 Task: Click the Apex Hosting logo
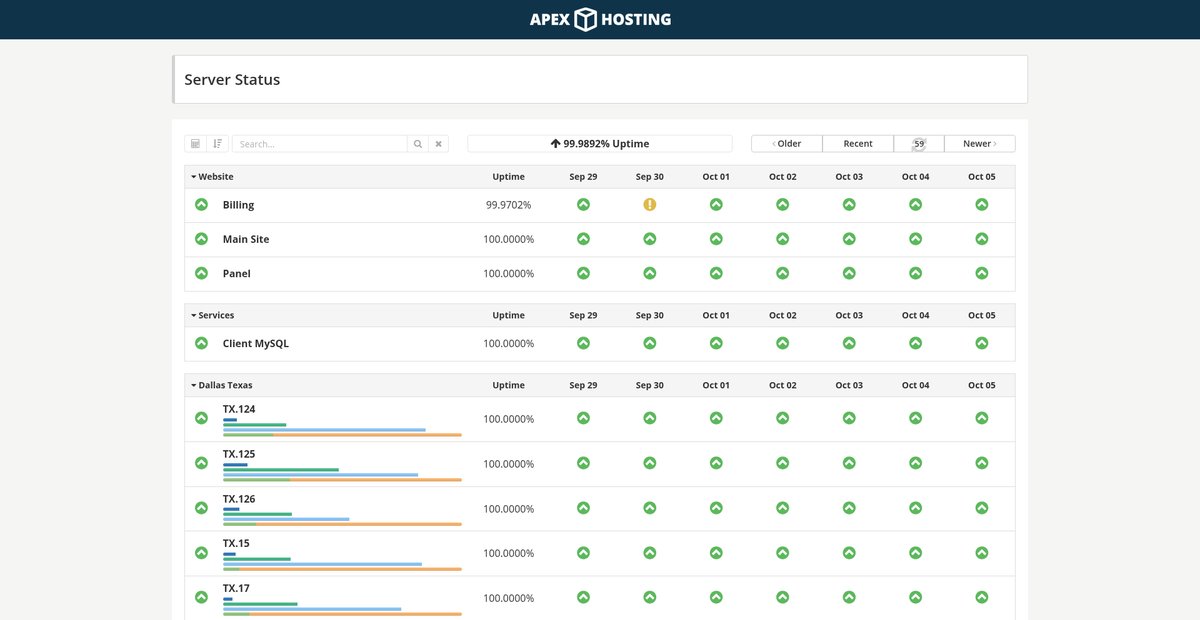tap(600, 19)
